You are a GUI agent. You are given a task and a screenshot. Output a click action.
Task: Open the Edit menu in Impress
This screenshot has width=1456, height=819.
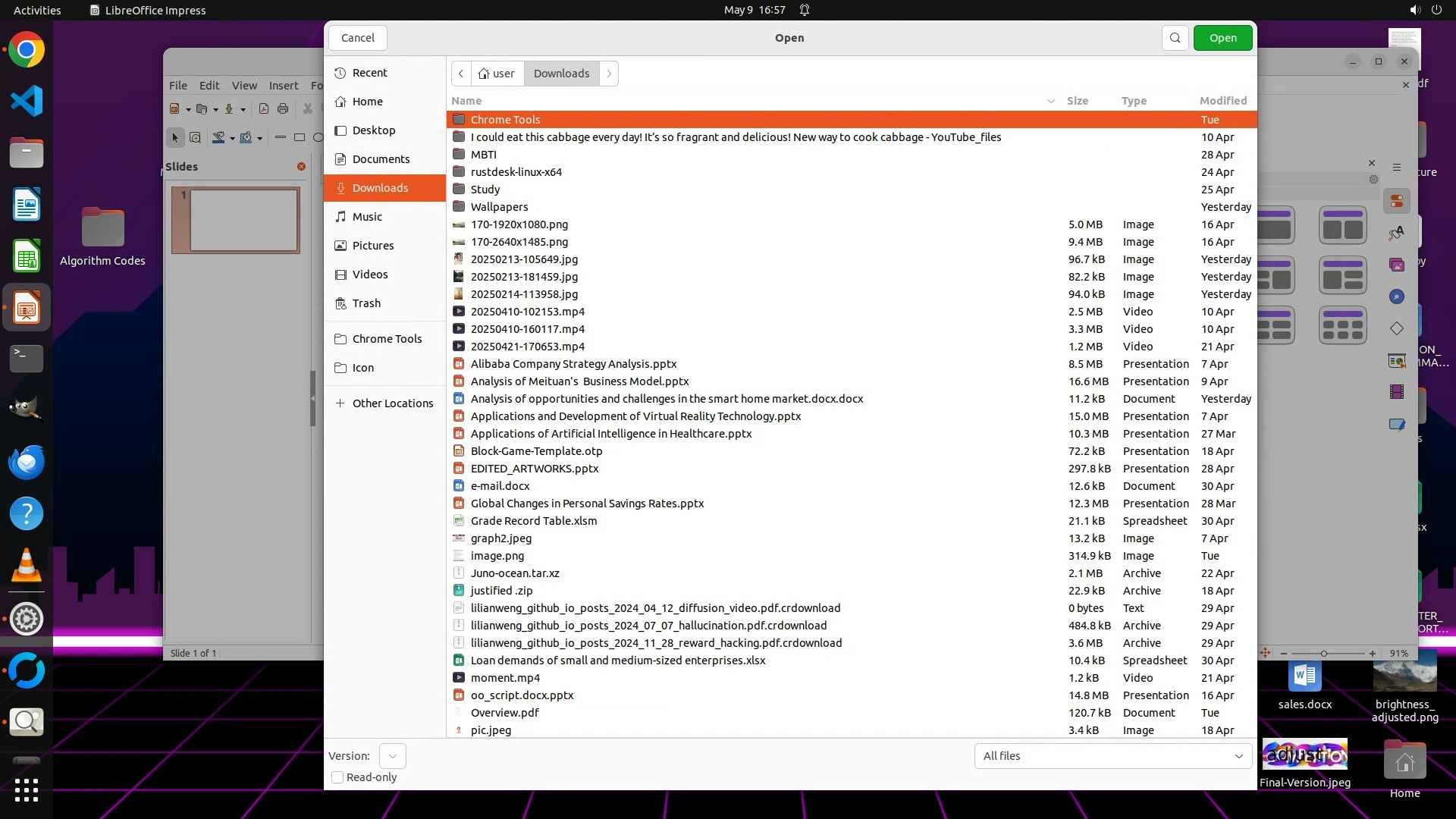209,86
